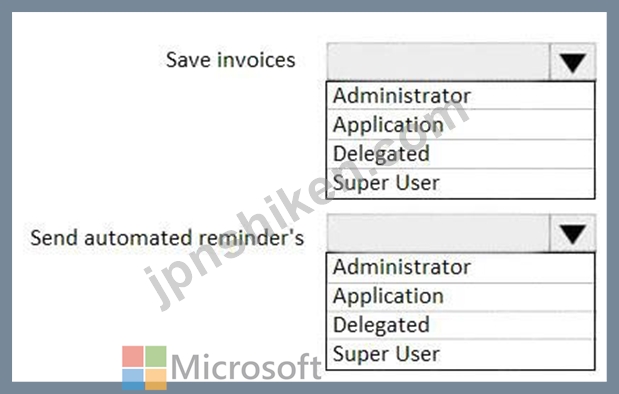Select Delegated under Save invoices

pos(460,154)
